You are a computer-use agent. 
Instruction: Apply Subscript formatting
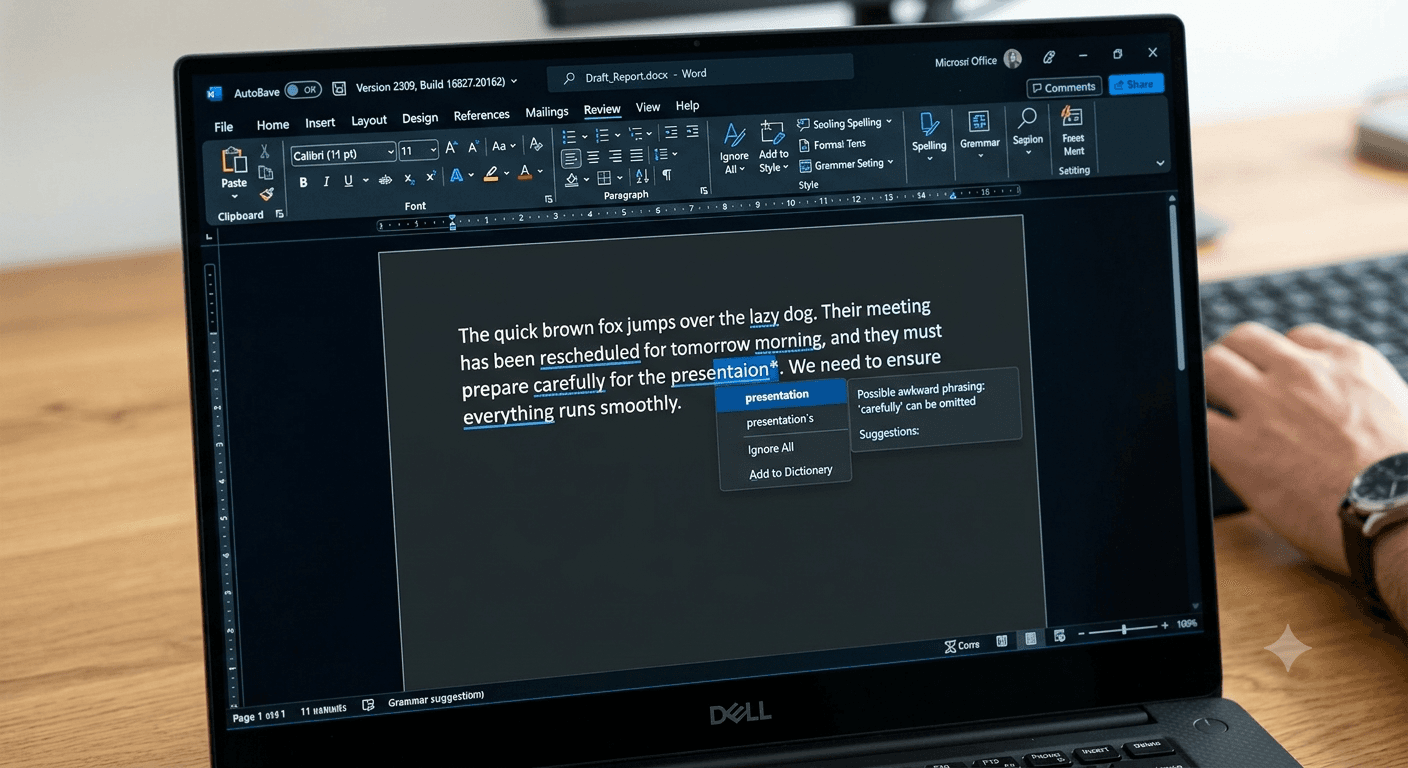click(x=409, y=178)
